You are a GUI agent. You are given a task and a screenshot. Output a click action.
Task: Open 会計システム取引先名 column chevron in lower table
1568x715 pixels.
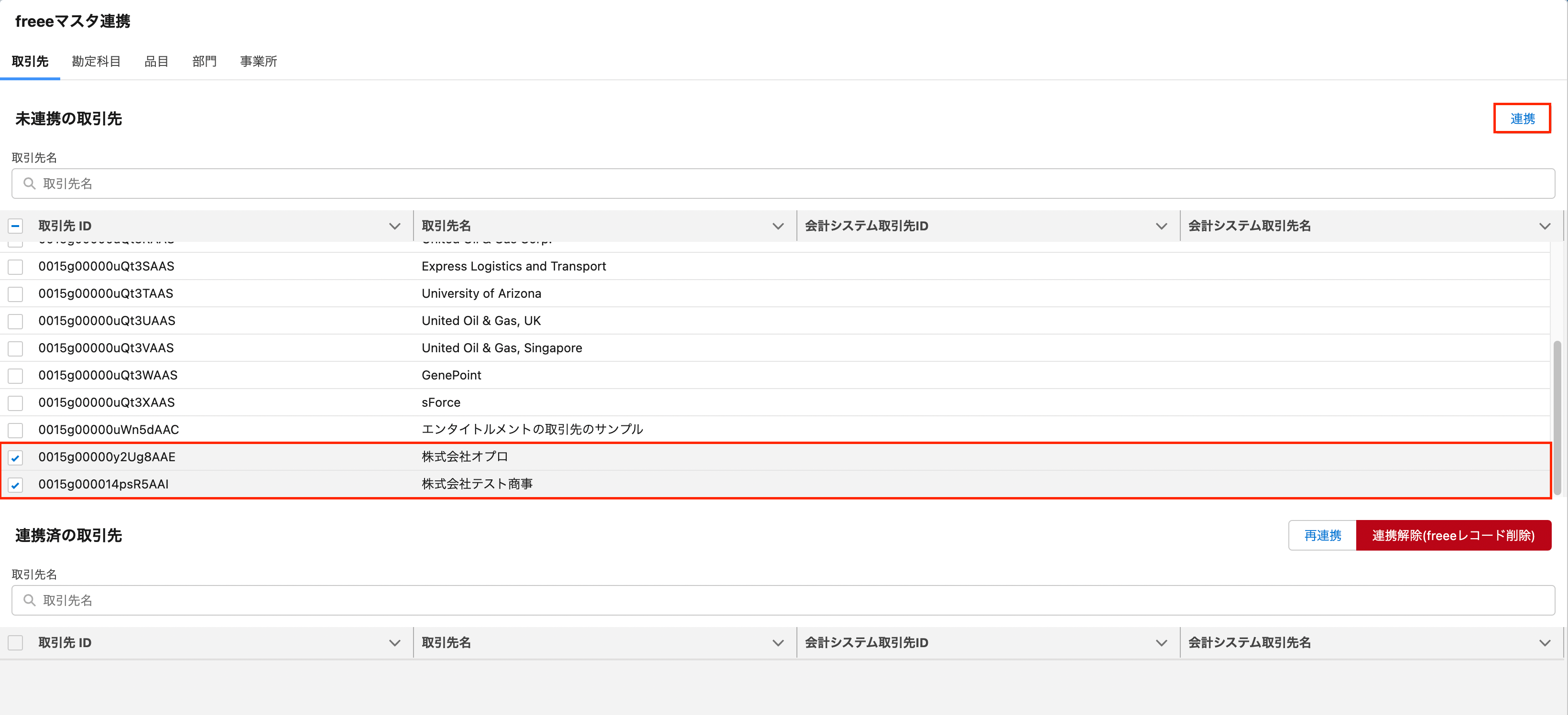coord(1544,642)
